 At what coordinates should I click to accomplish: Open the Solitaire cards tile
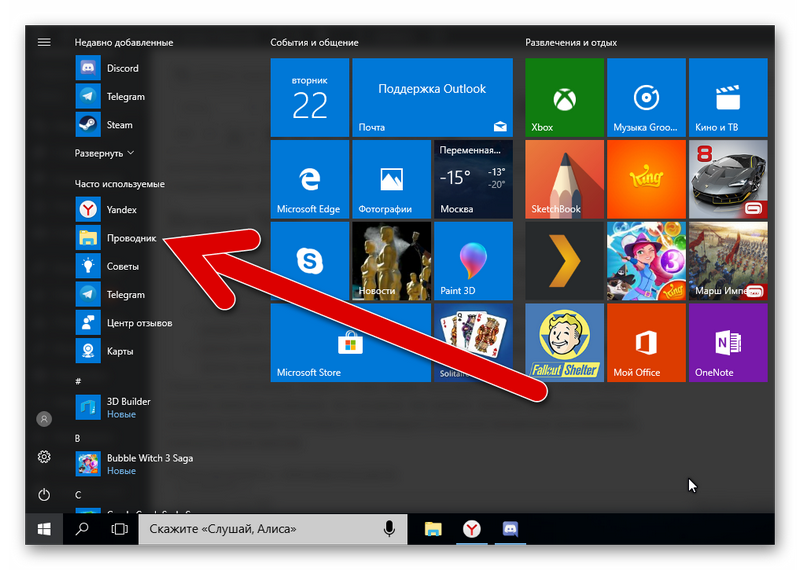pos(473,342)
